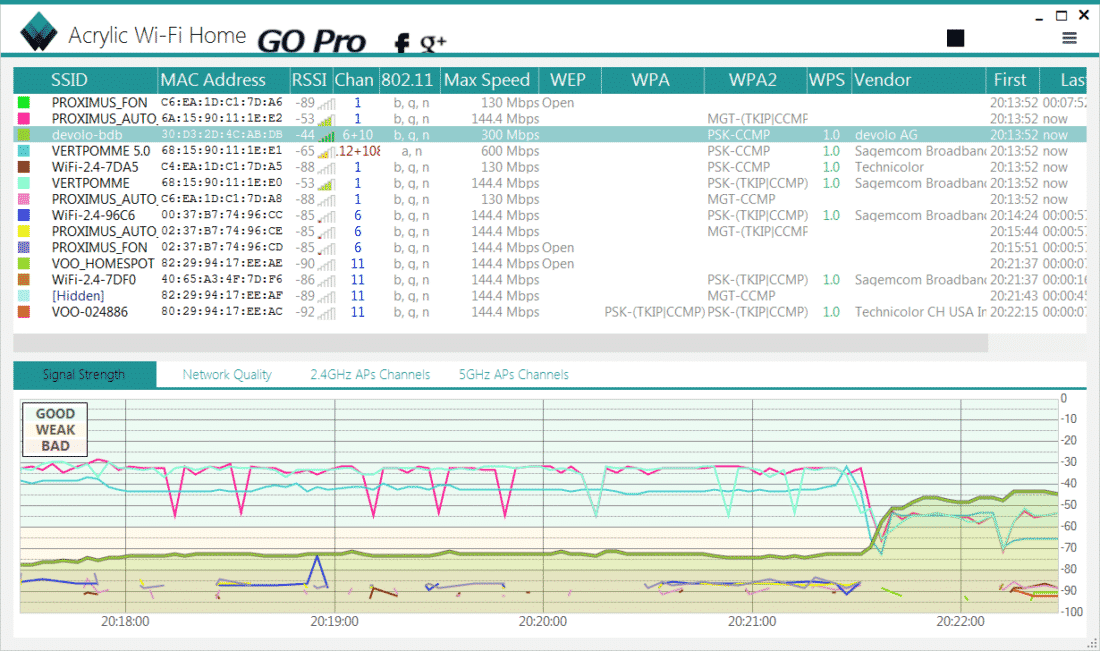Screen dimensions: 1100x651
Task: Open the 5GHz APs Channels tab
Action: (514, 375)
